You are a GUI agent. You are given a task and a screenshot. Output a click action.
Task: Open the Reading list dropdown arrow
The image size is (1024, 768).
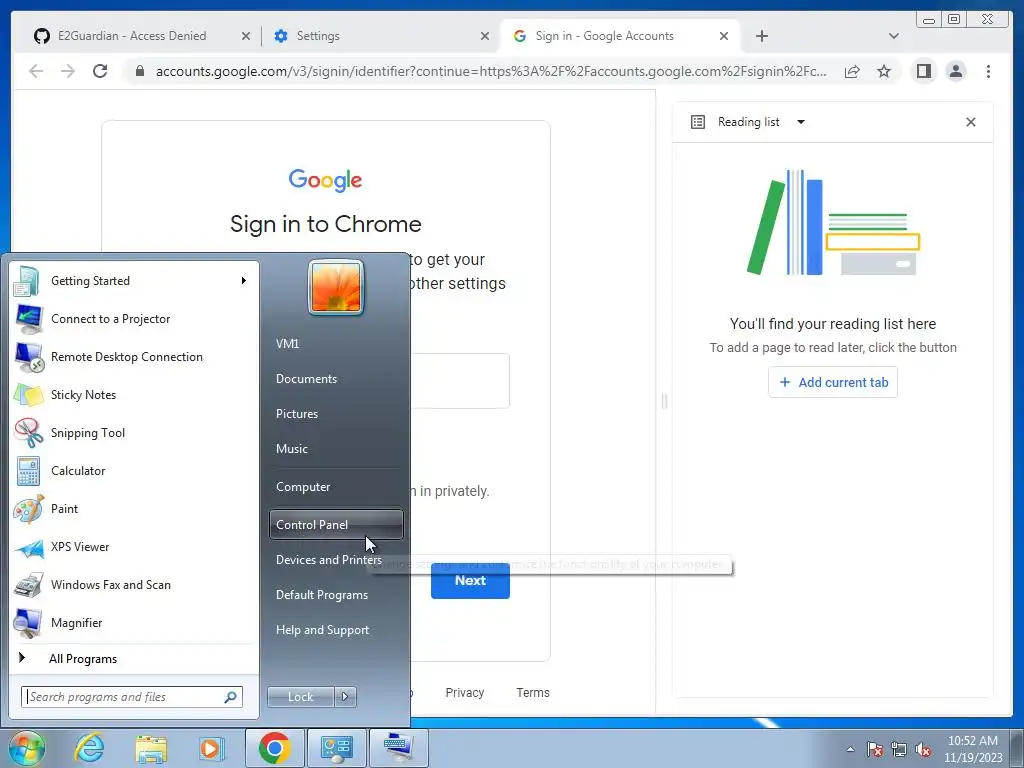point(801,122)
